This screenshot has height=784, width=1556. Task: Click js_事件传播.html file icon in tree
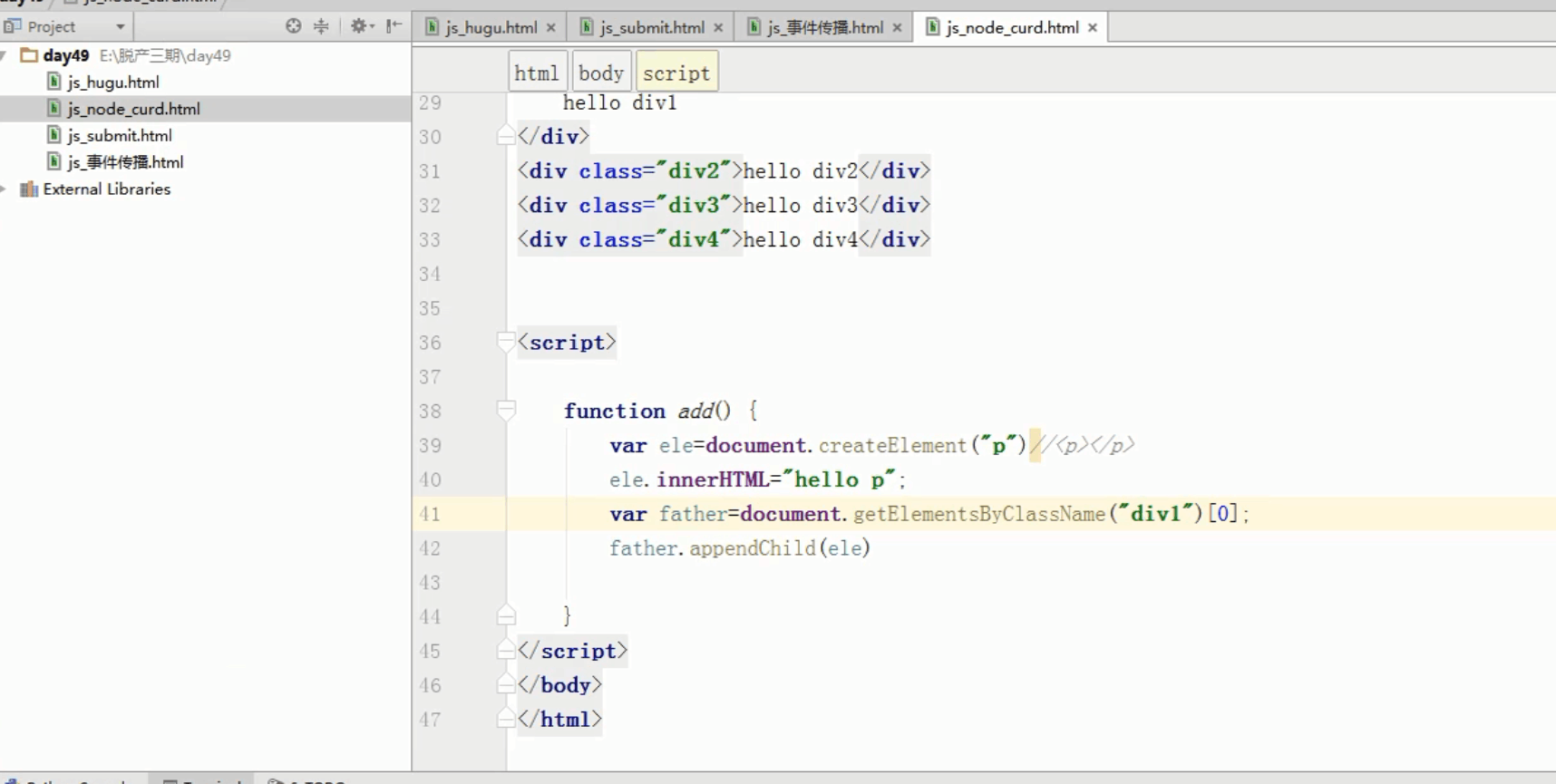pyautogui.click(x=53, y=162)
